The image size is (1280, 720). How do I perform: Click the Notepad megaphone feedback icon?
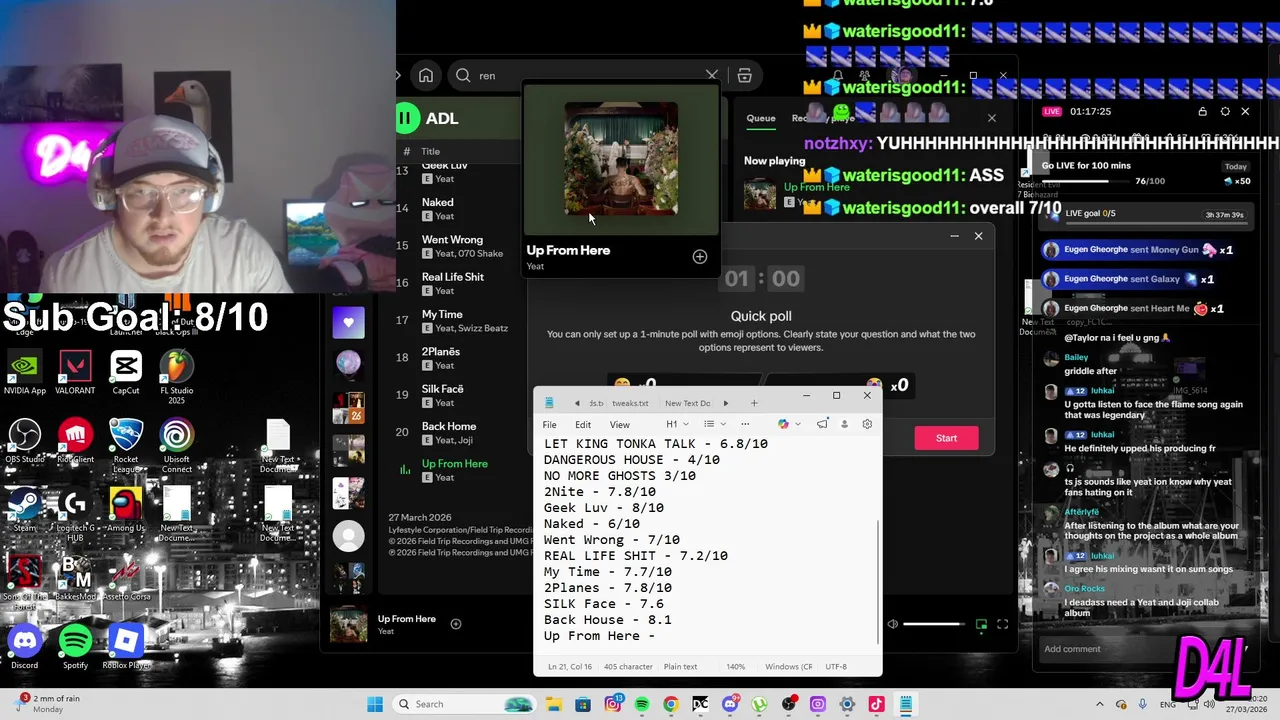pyautogui.click(x=822, y=424)
